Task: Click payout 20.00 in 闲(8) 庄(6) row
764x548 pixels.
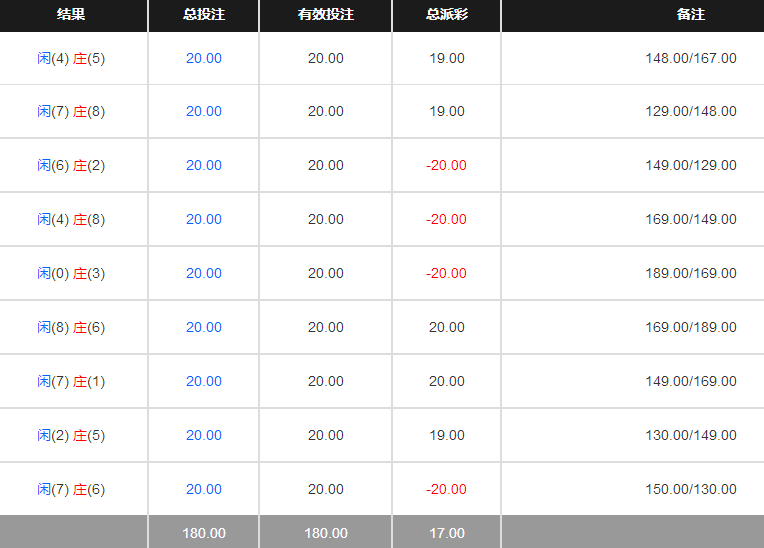Action: coord(447,328)
